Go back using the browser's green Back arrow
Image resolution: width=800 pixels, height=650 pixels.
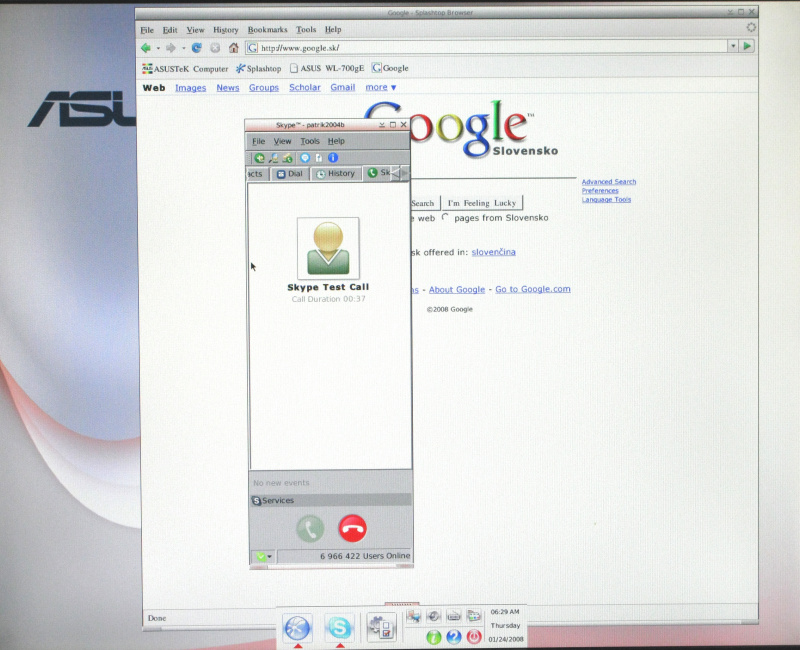146,48
